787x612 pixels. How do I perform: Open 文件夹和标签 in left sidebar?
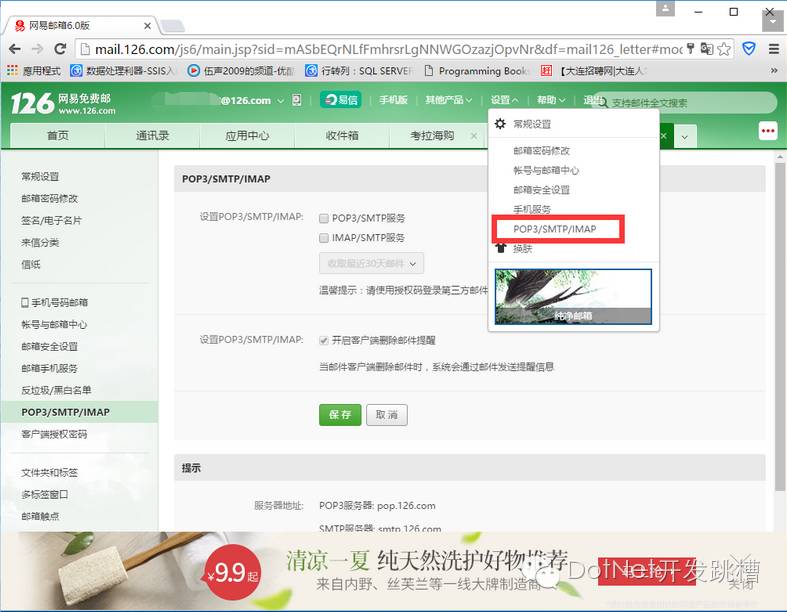coord(49,472)
